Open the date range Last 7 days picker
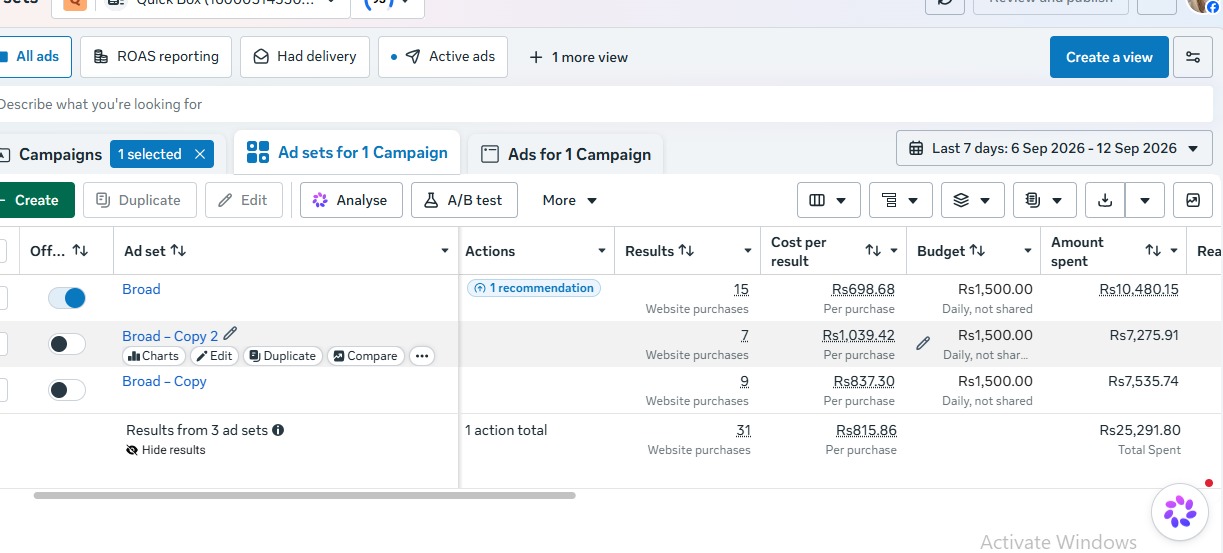The width and height of the screenshot is (1223, 553). coord(1054,148)
